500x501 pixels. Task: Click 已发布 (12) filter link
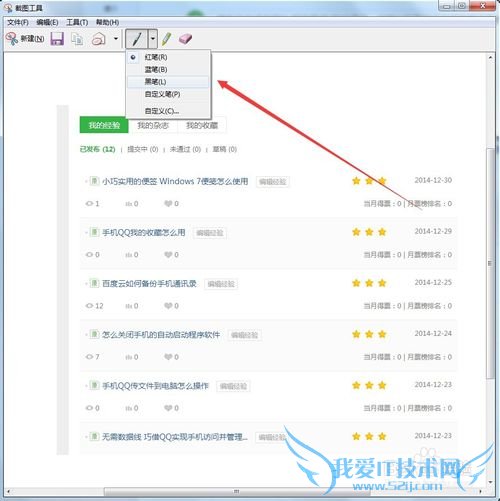97,149
